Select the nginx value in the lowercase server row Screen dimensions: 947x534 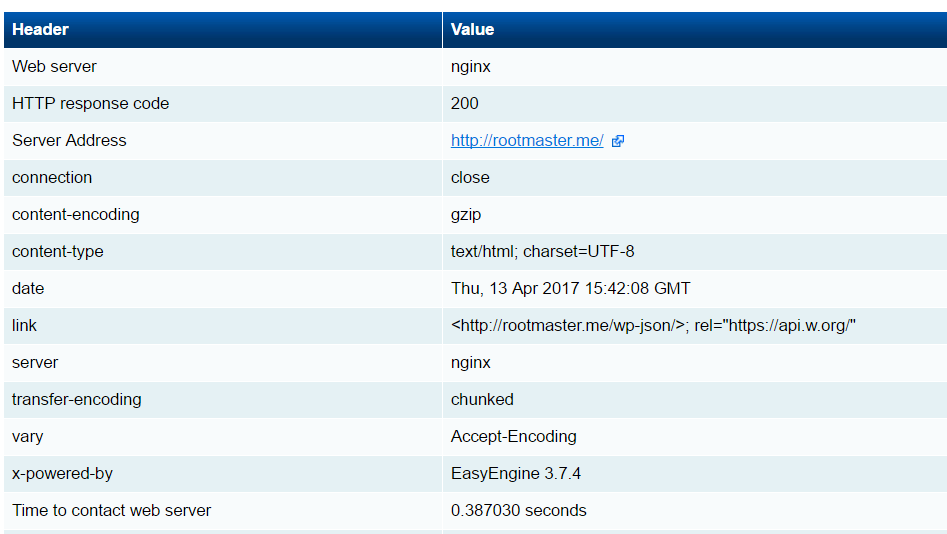(x=470, y=362)
